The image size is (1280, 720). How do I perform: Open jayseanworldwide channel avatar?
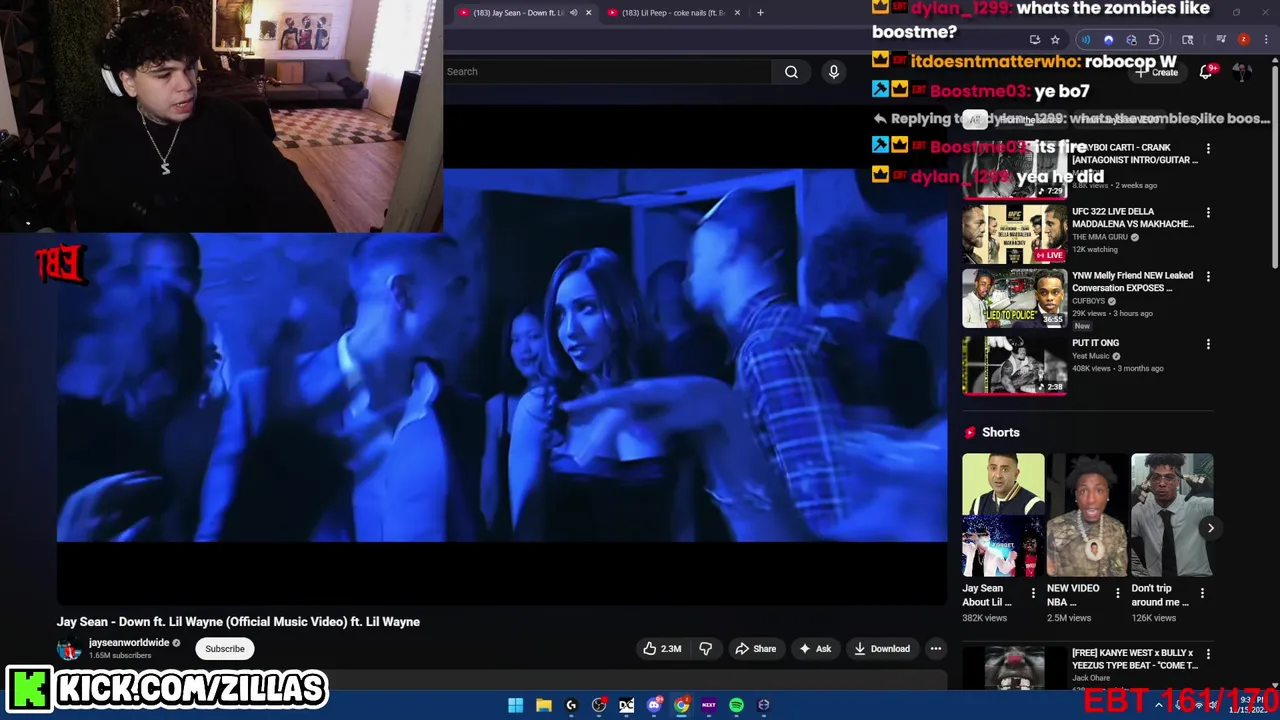[x=69, y=649]
